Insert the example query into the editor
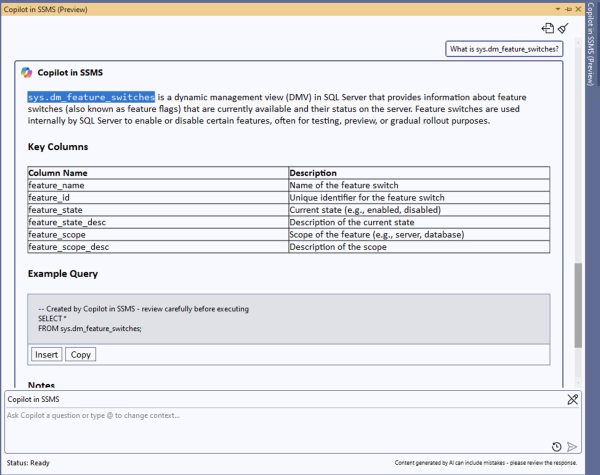The height and width of the screenshot is (475, 600). (46, 354)
